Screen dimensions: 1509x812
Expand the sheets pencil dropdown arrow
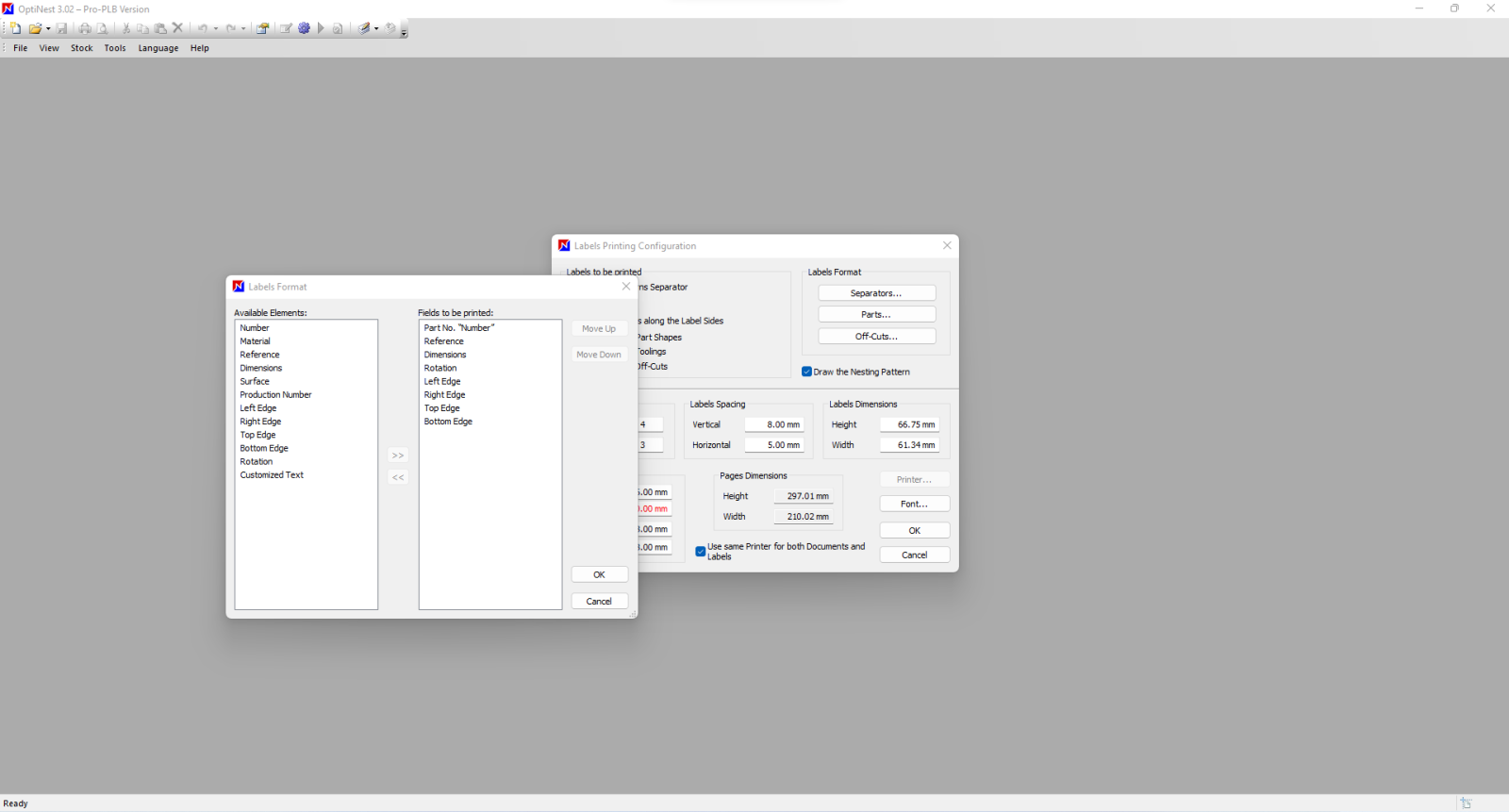pos(376,28)
